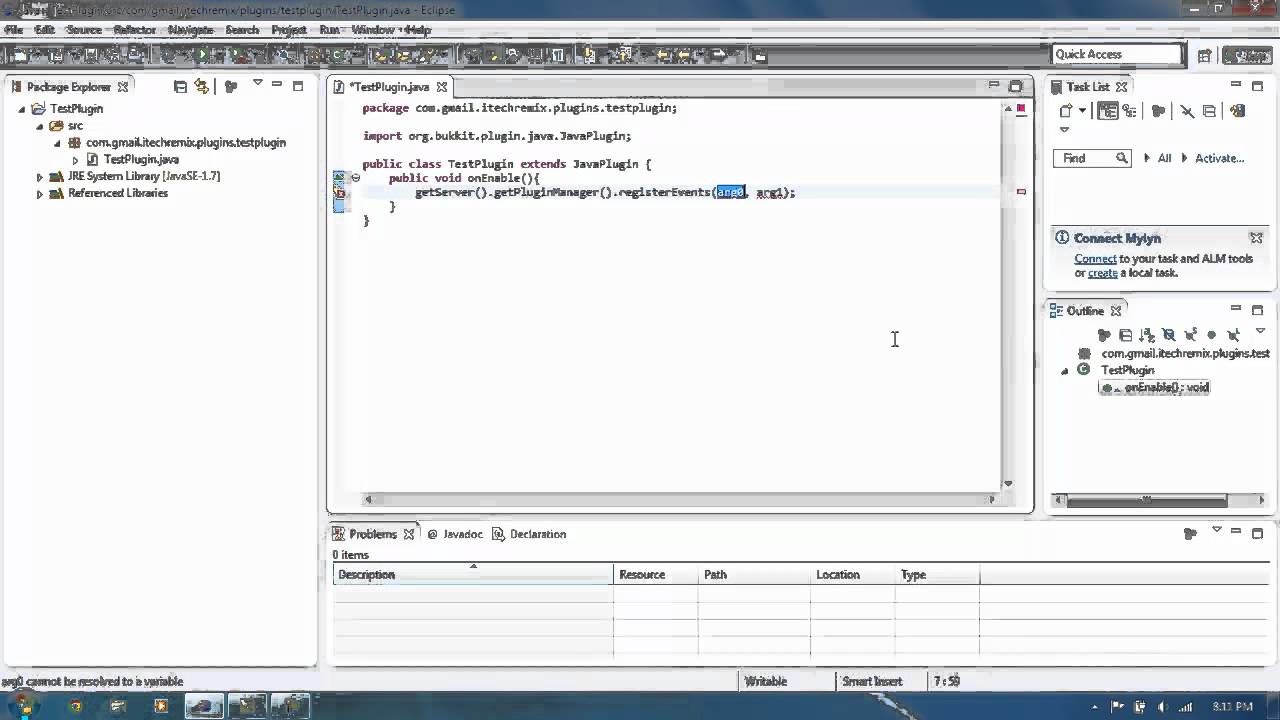This screenshot has height=720, width=1280.
Task: Sort problems by the Resource column
Action: (656, 575)
